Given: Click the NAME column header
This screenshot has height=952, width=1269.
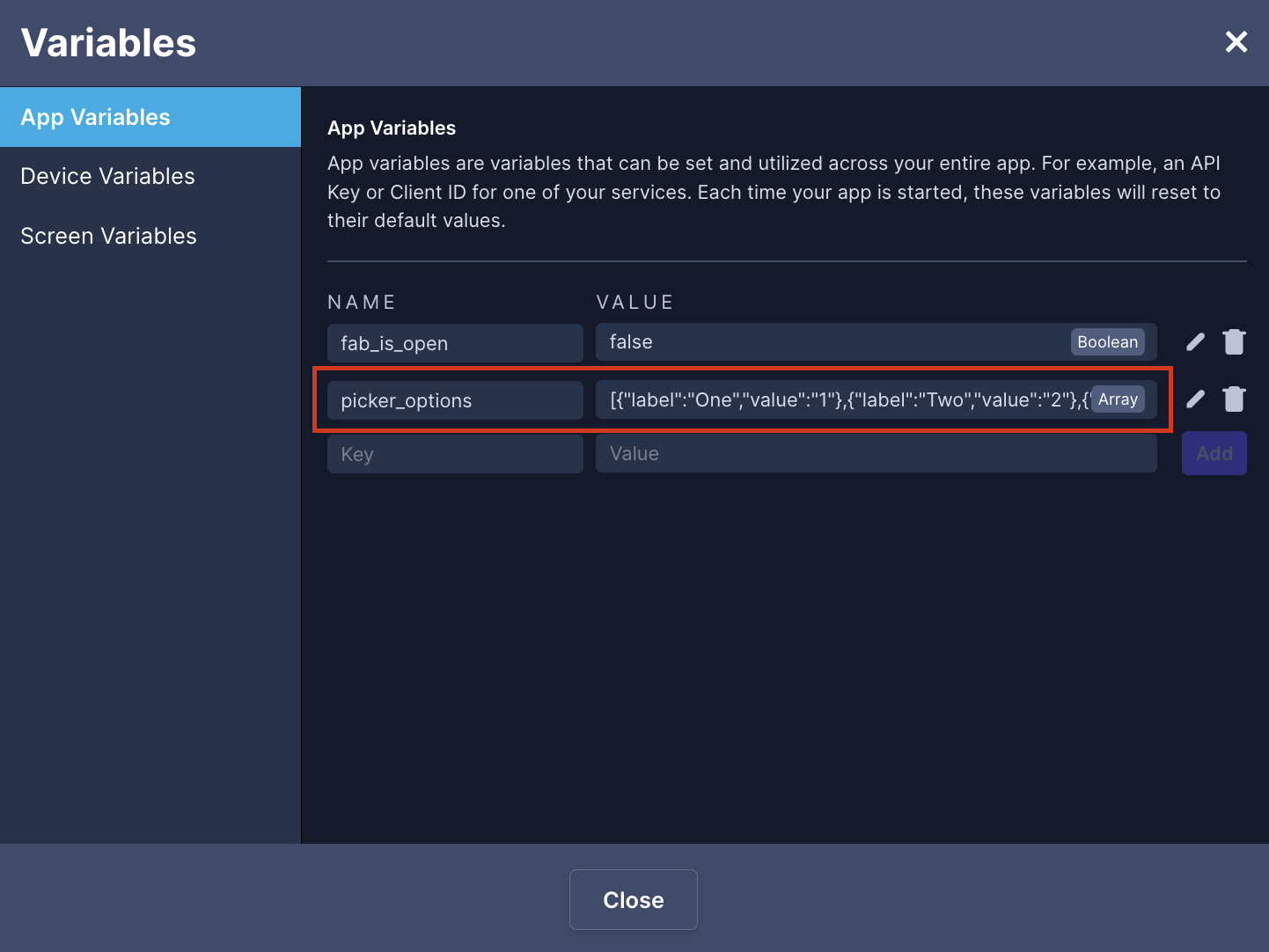Looking at the screenshot, I should click(x=362, y=302).
